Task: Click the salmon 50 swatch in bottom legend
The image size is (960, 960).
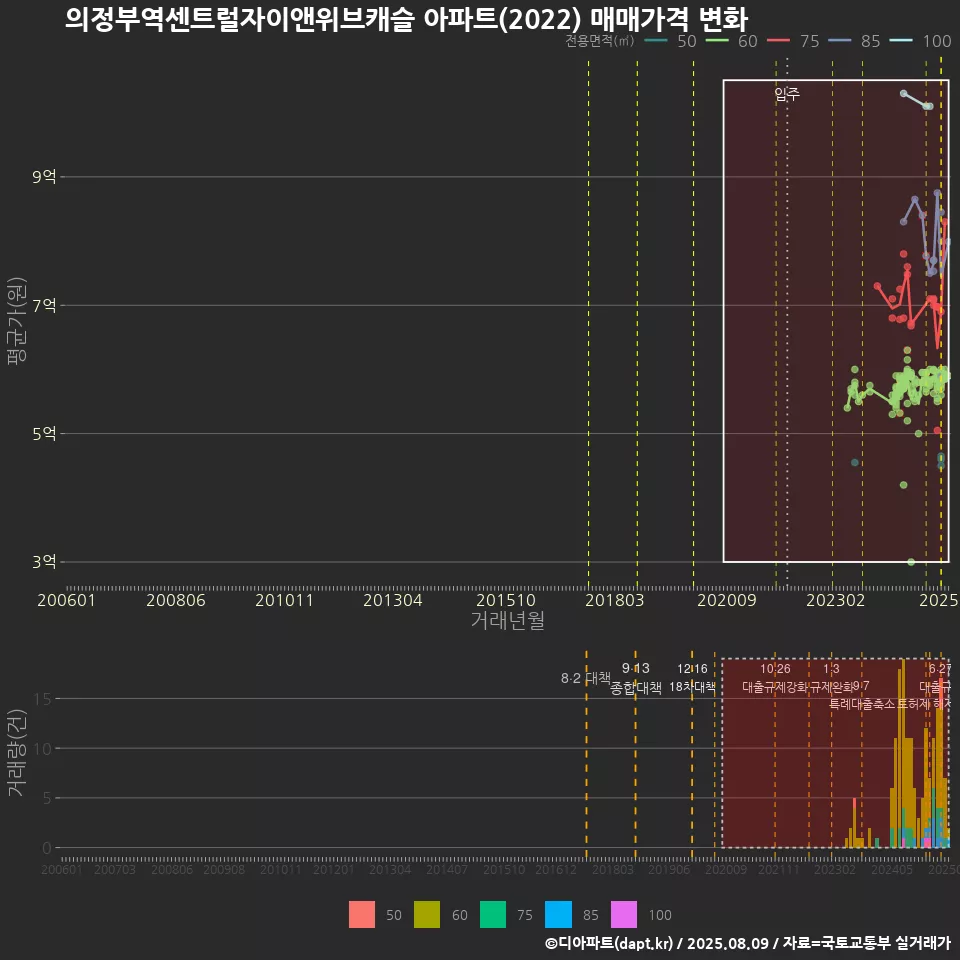Action: point(362,915)
